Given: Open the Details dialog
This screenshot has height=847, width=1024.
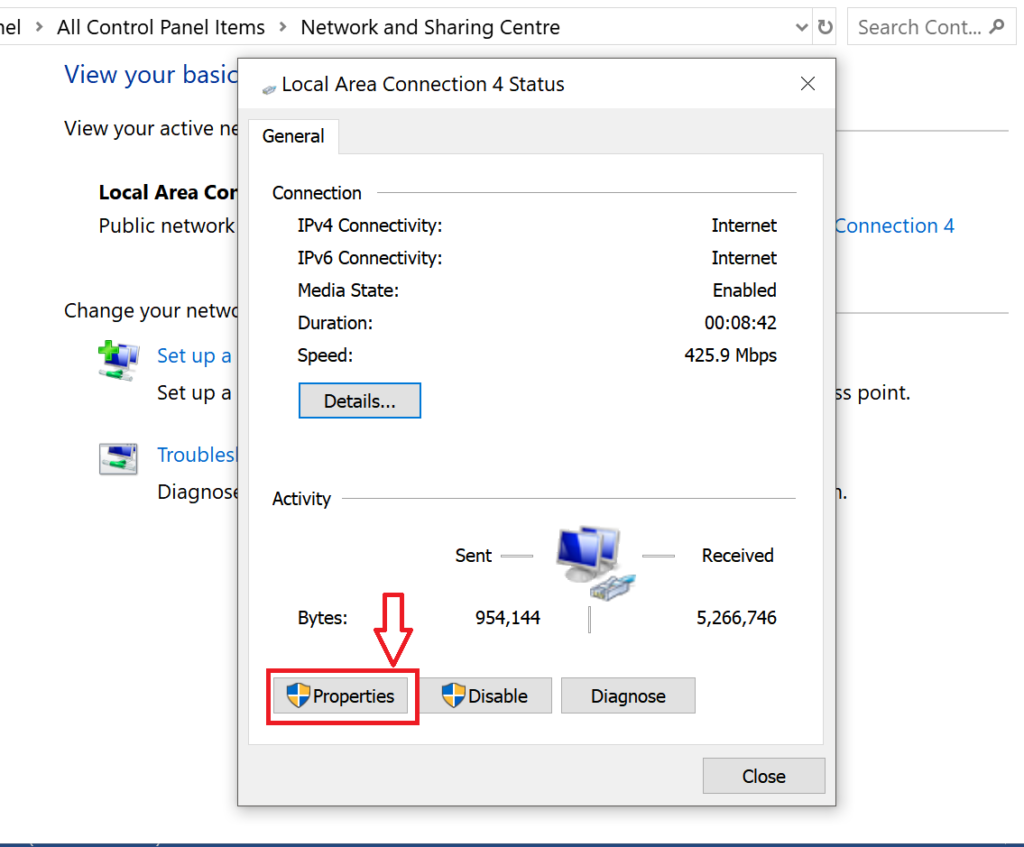Looking at the screenshot, I should [x=359, y=400].
